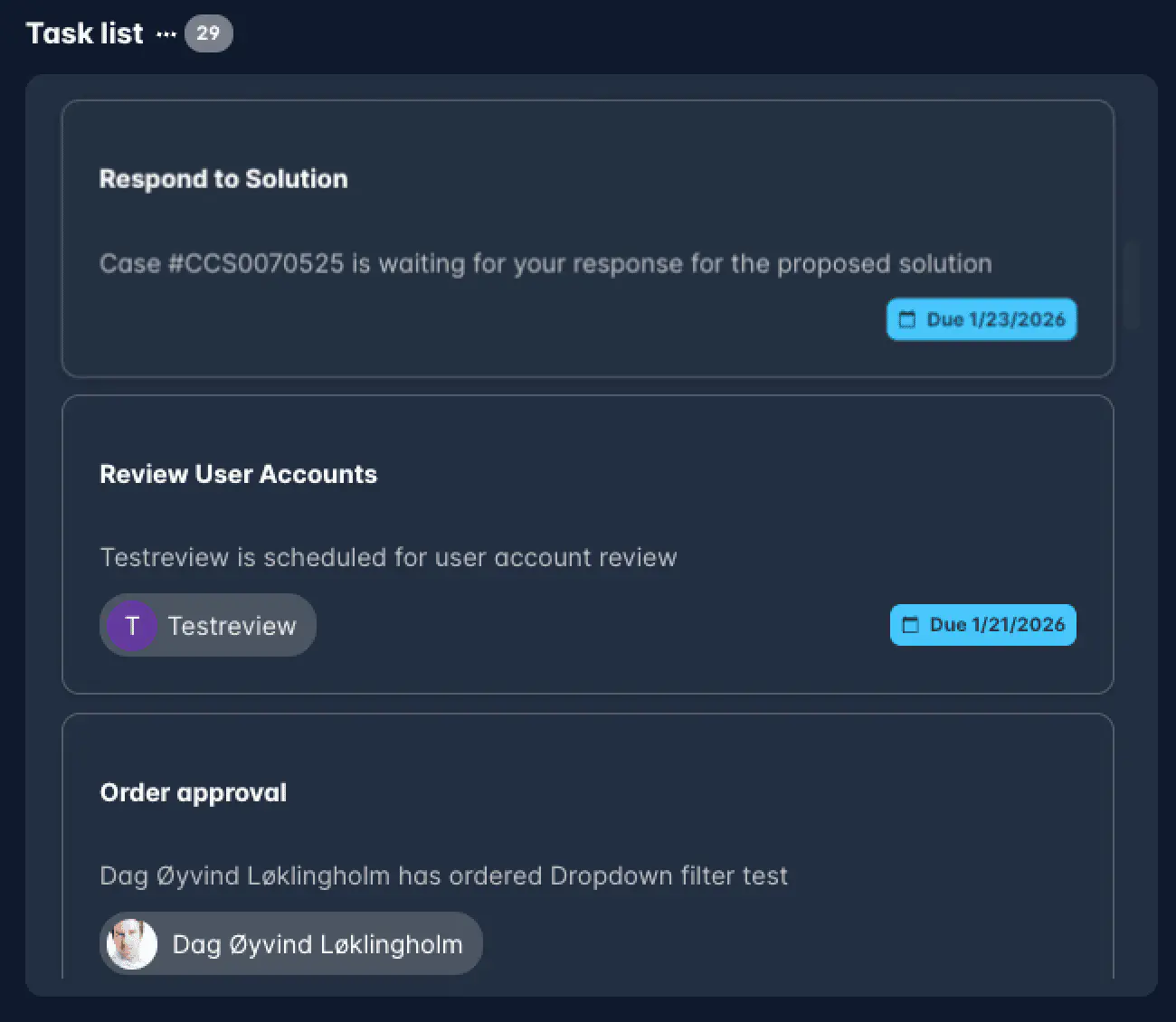The image size is (1176, 1022).
Task: Click the Due 1/23/2026 date label
Action: [x=995, y=319]
